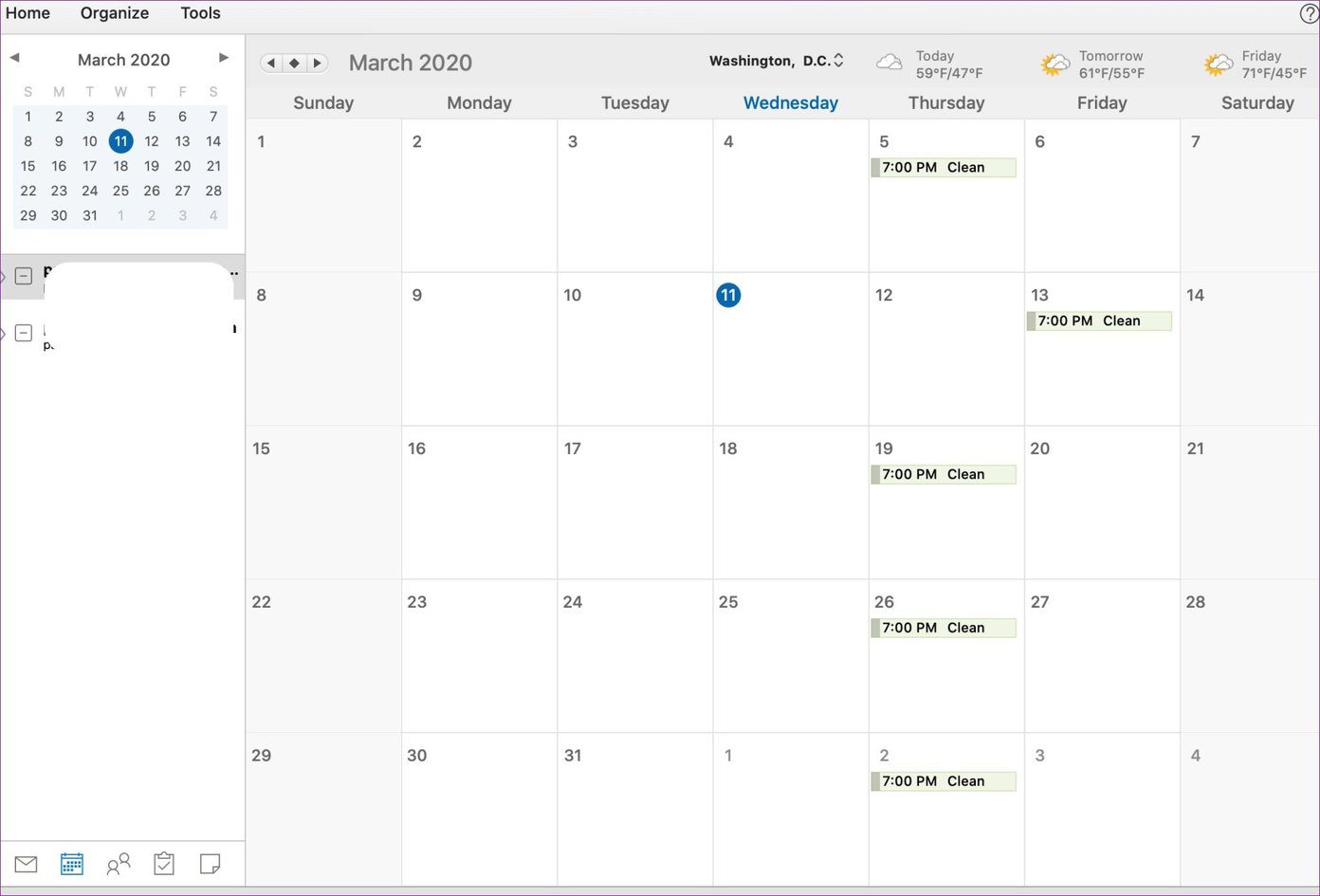Select the March 16 day cell
This screenshot has height=896, width=1320.
tap(480, 503)
